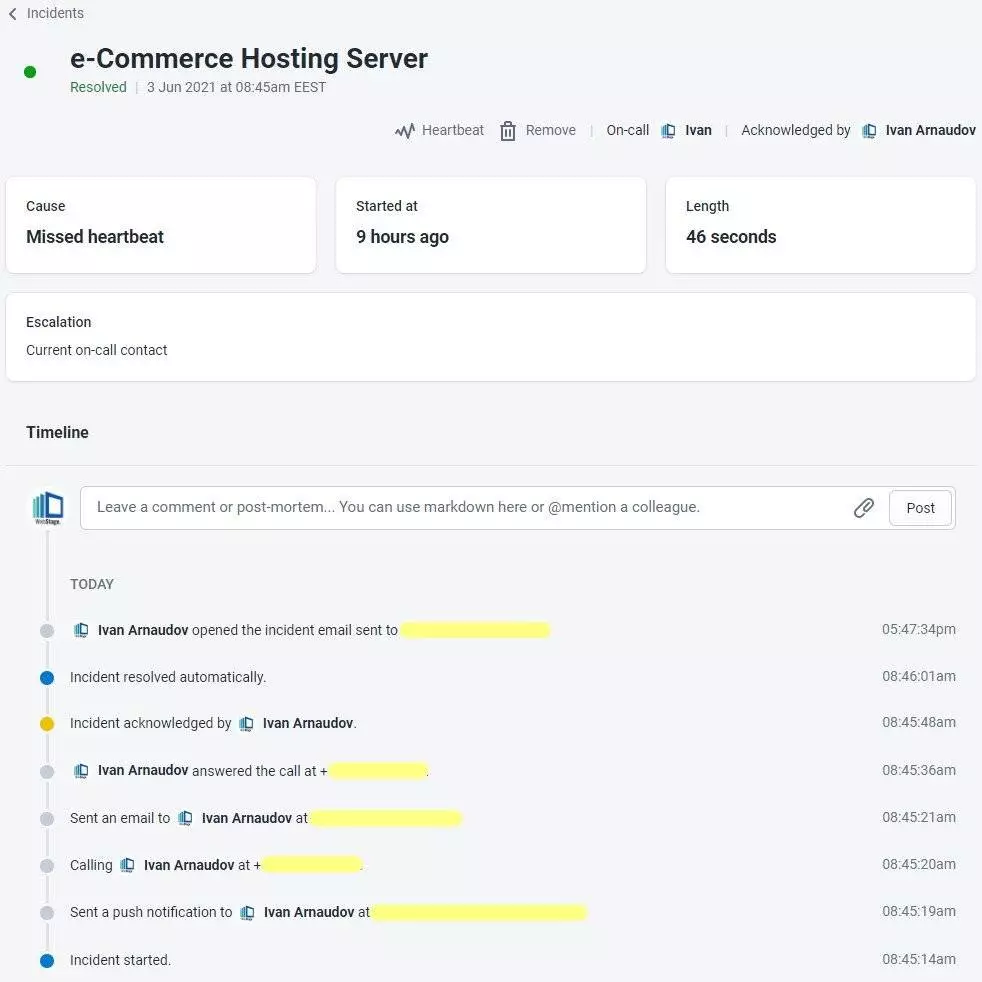Click the Escalation card

pos(490,336)
